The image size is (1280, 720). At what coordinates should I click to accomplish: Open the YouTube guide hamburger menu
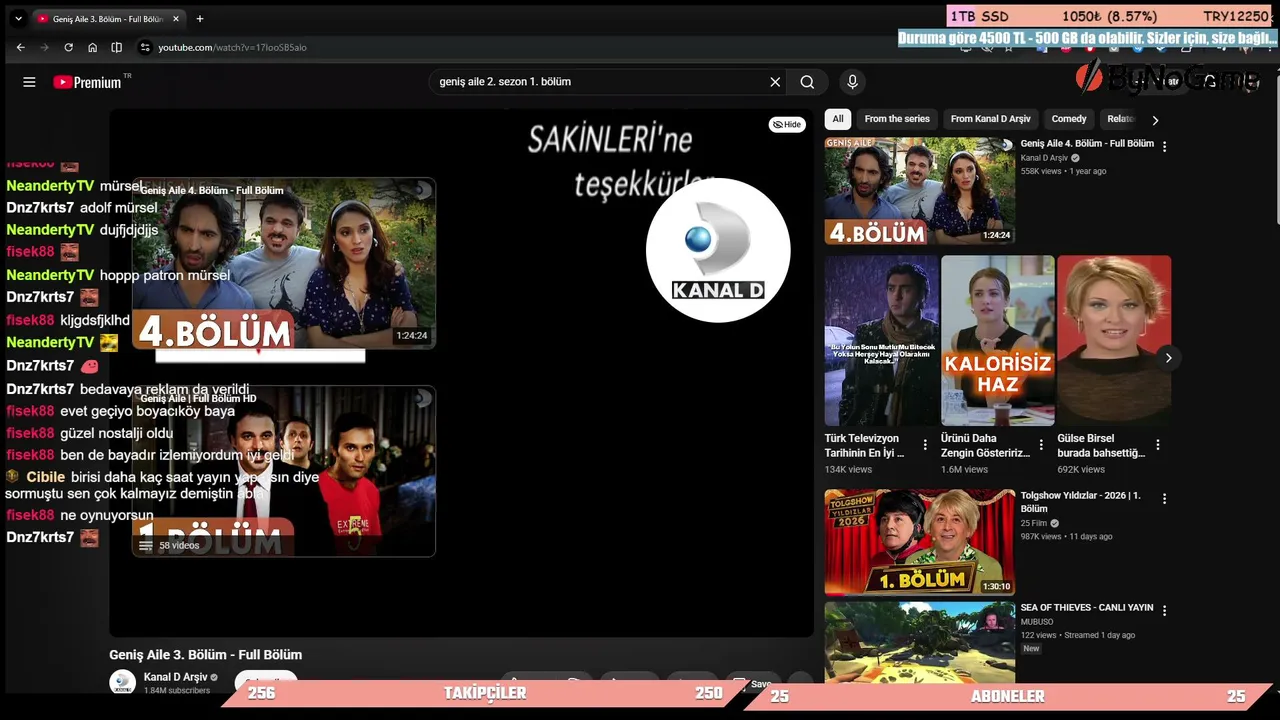pos(29,82)
